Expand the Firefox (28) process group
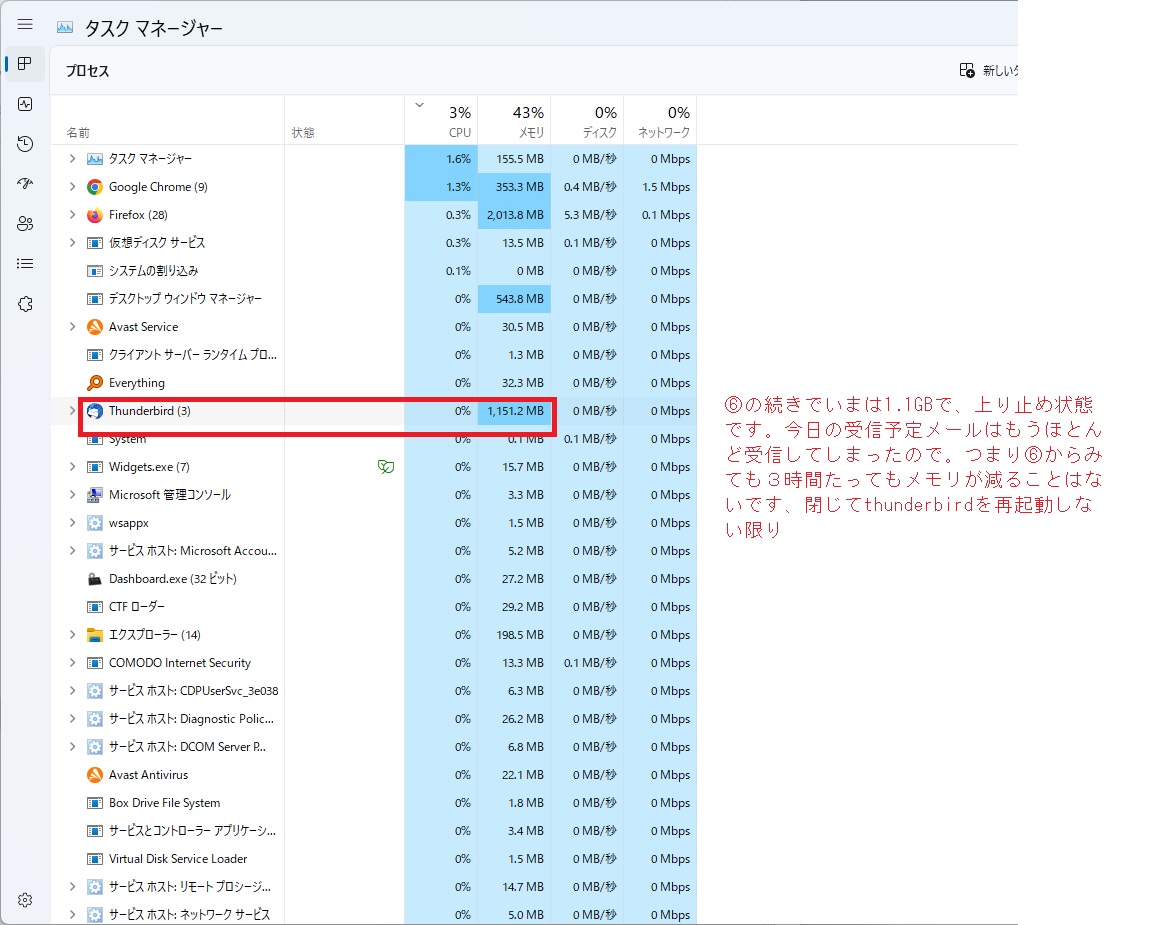Image resolution: width=1152 pixels, height=925 pixels. pyautogui.click(x=71, y=215)
